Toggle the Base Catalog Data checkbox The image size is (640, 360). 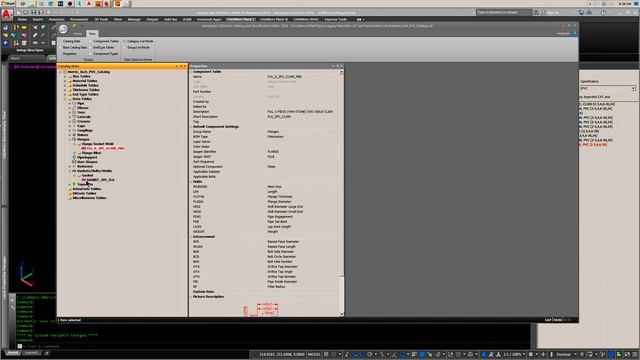(x=61, y=47)
